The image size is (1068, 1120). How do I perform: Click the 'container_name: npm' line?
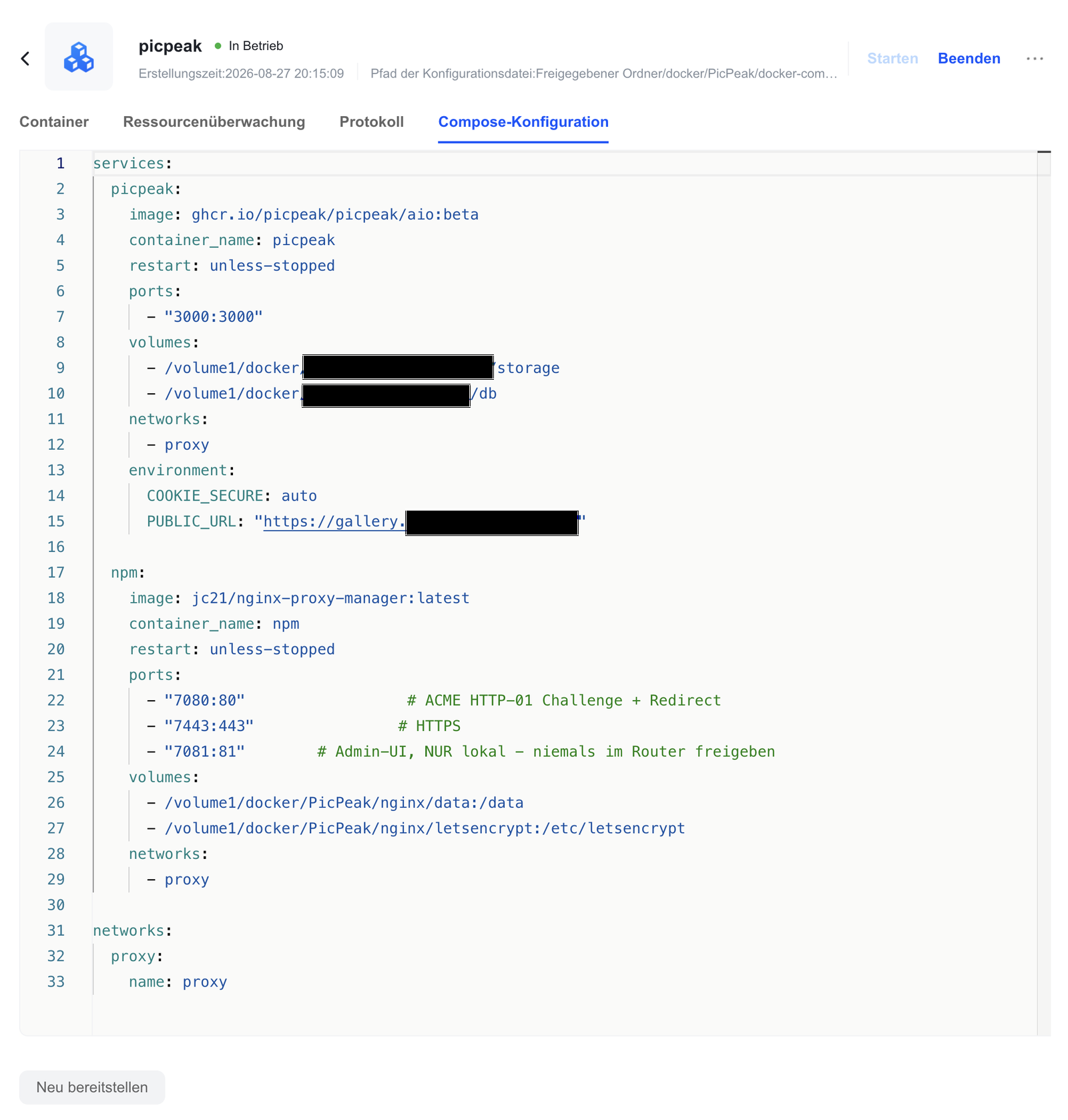[214, 624]
